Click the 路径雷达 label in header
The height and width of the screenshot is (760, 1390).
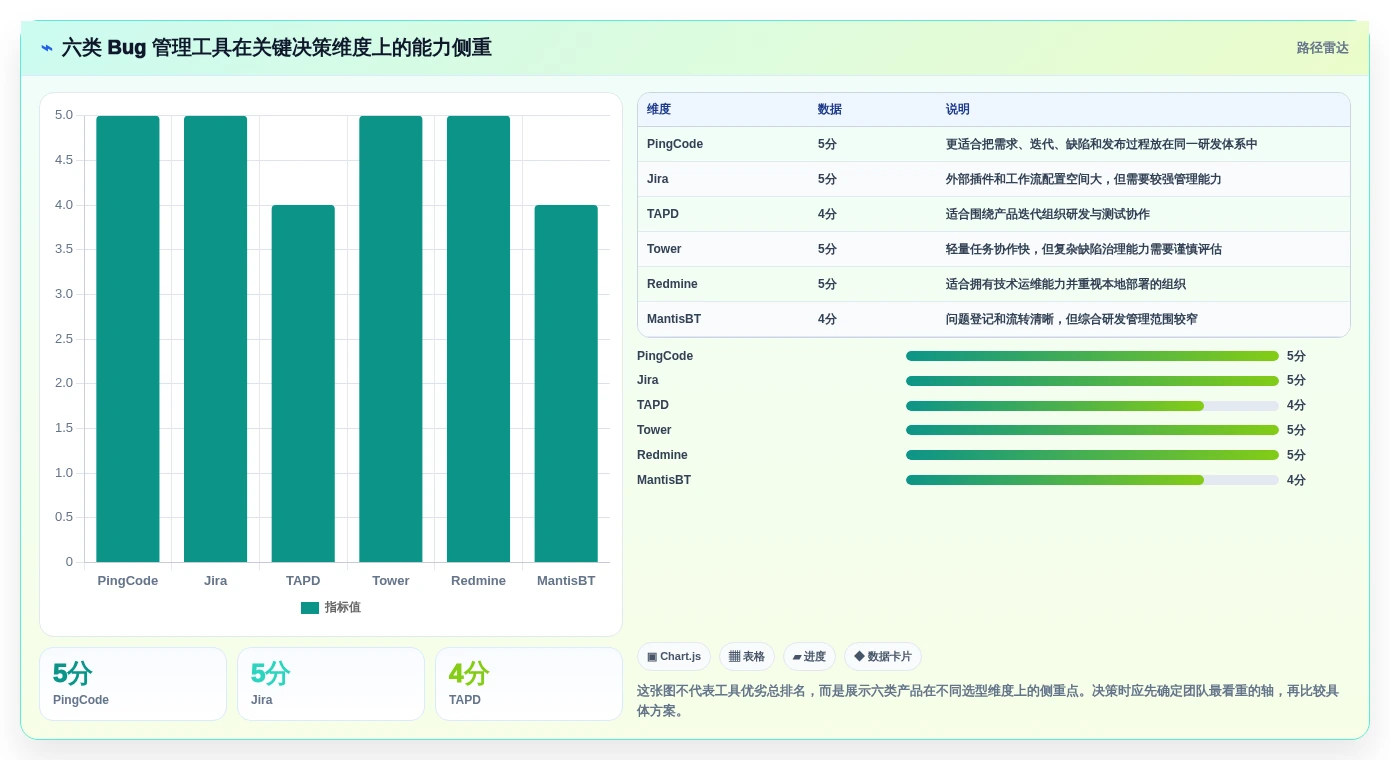1322,48
